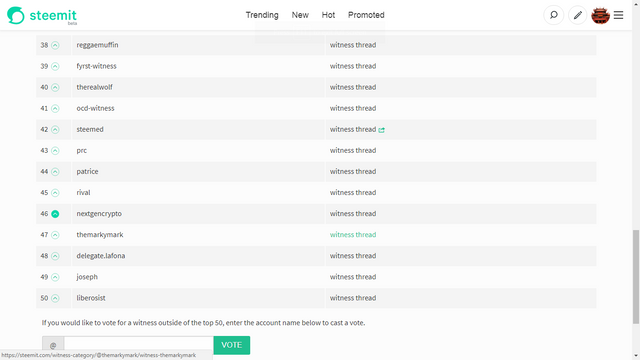640x360 pixels.
Task: Remove vote from witness nextgencrypto
Action: tap(55, 214)
